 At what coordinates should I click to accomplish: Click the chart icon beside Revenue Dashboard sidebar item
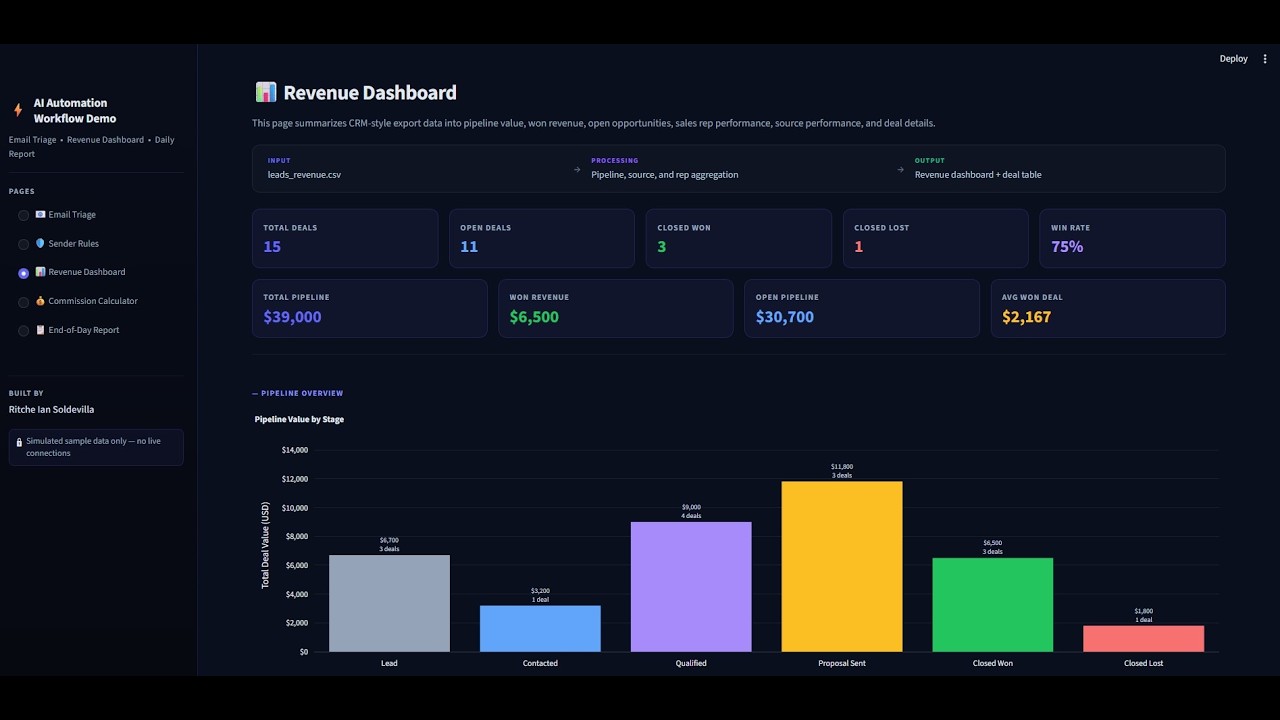pos(40,272)
